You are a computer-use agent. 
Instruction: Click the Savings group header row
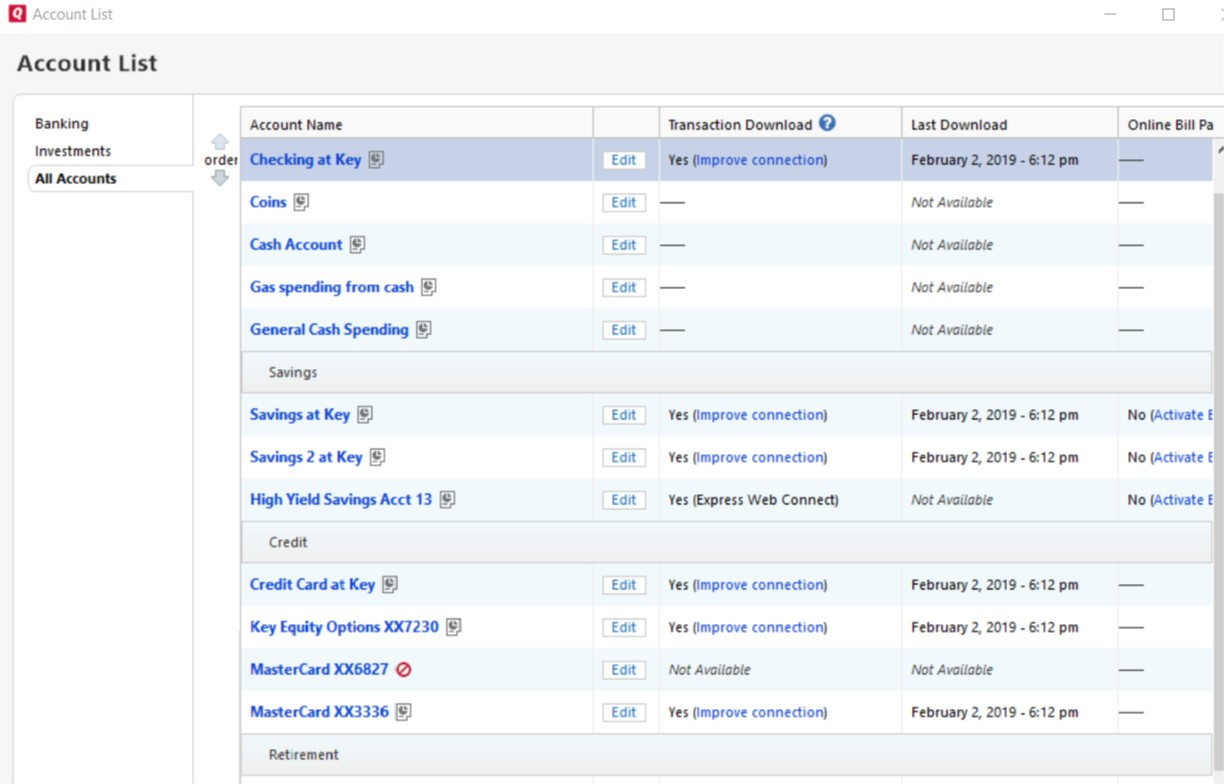pos(726,372)
